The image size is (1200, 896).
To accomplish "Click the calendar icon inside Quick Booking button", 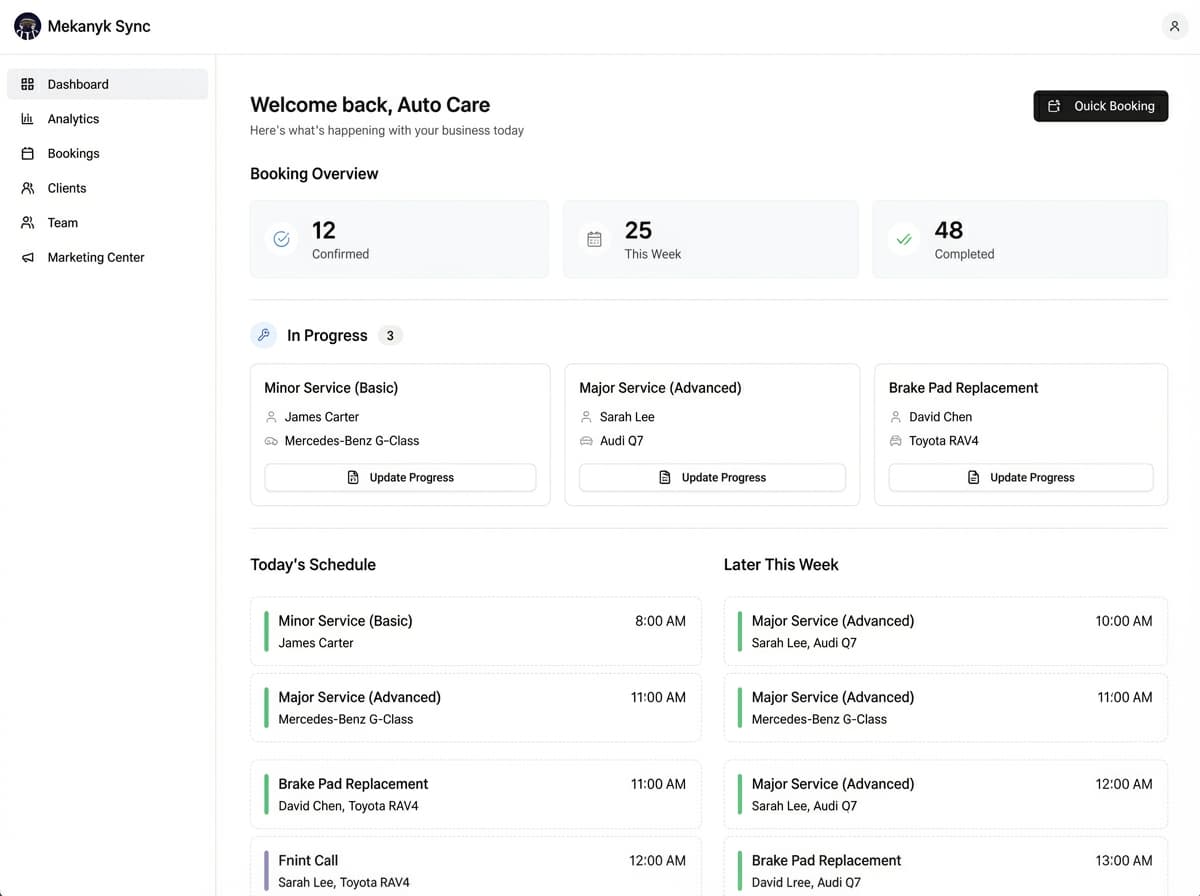I will tap(1054, 105).
